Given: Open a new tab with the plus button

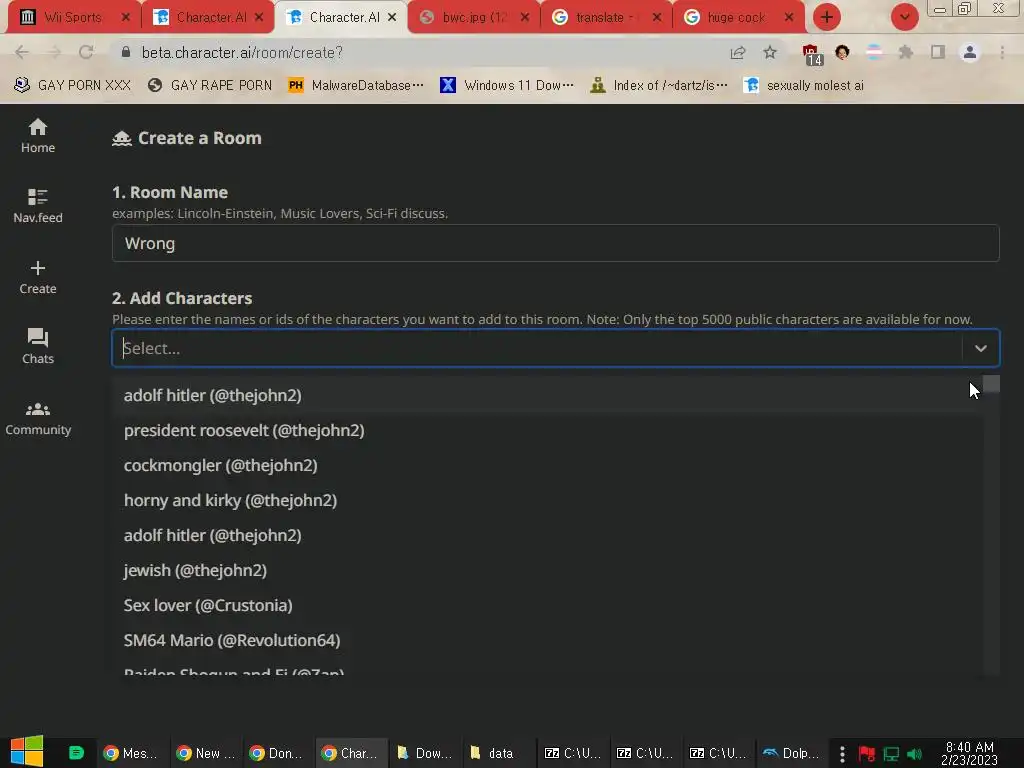Looking at the screenshot, I should [827, 17].
